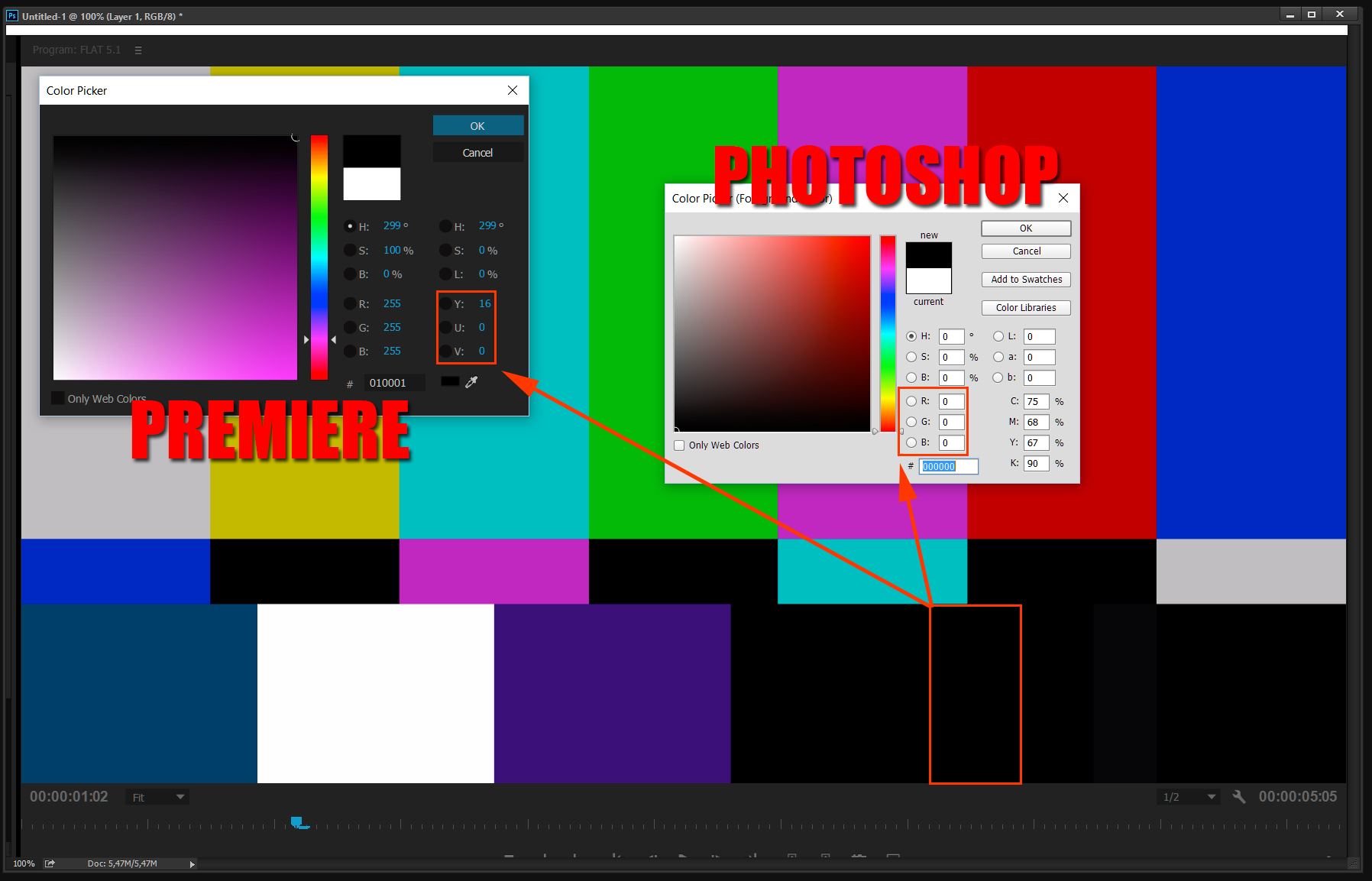Click the hex field showing 010001

(394, 383)
